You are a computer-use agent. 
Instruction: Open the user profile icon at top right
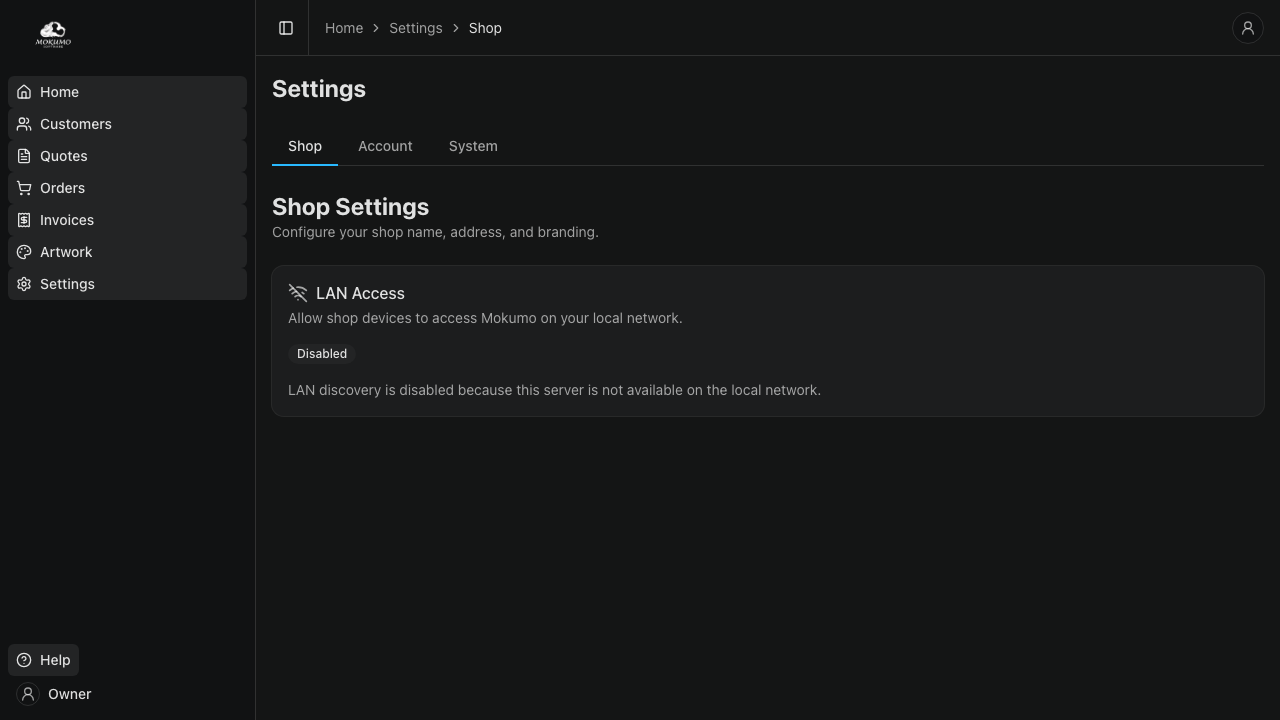pyautogui.click(x=1247, y=28)
